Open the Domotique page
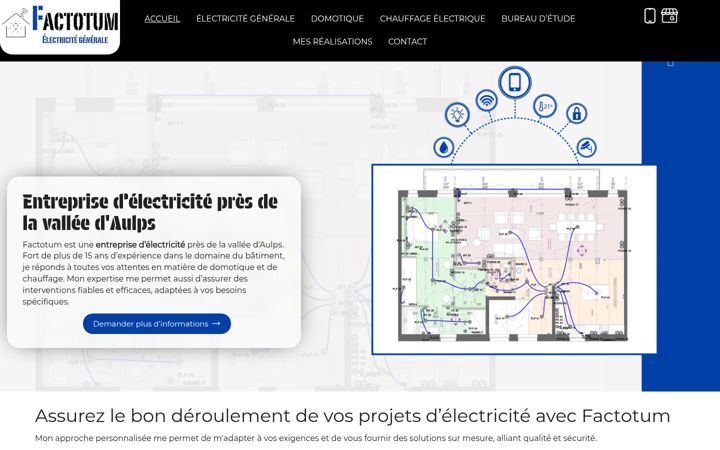Viewport: 720px width, 450px height. [337, 19]
